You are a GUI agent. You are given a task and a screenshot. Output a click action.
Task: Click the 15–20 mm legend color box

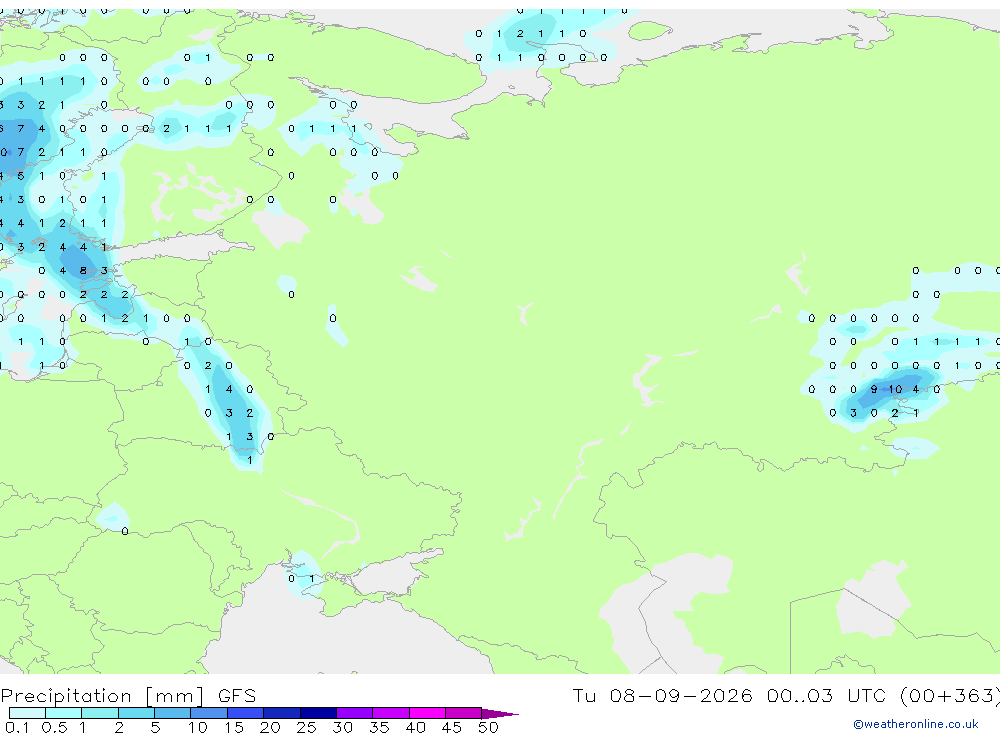point(246,713)
